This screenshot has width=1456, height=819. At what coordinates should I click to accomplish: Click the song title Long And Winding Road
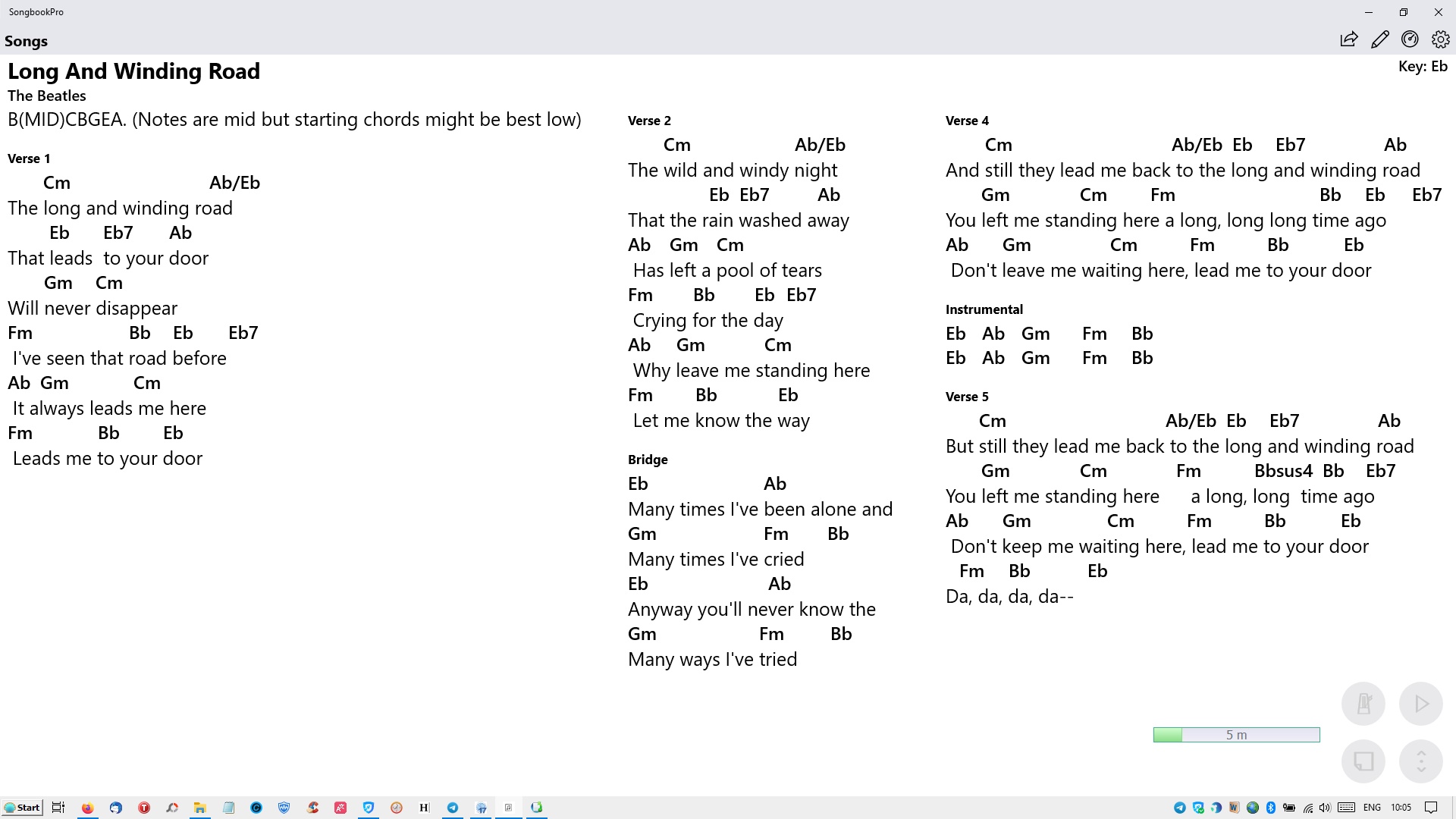pyautogui.click(x=133, y=71)
